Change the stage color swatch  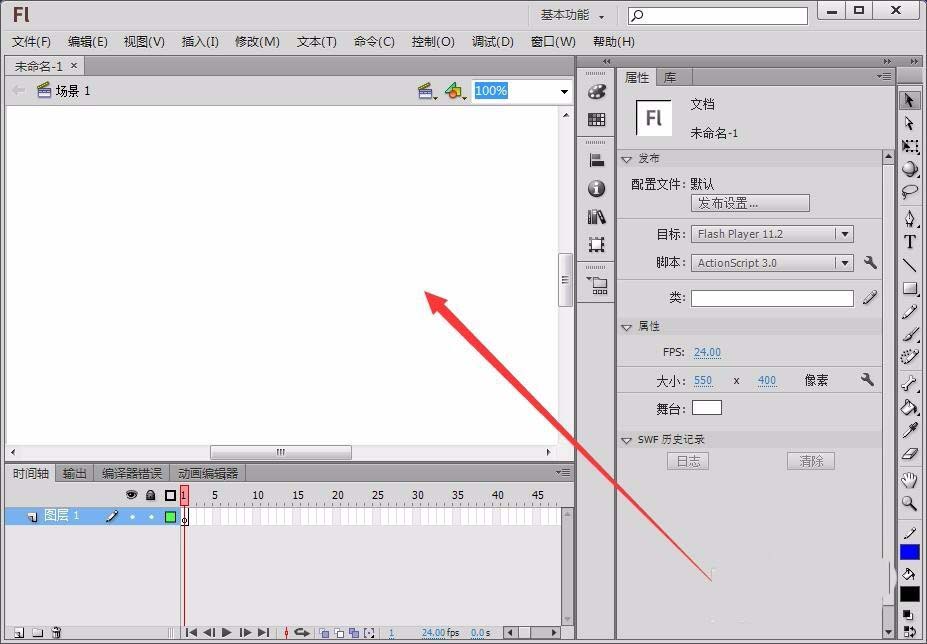706,407
